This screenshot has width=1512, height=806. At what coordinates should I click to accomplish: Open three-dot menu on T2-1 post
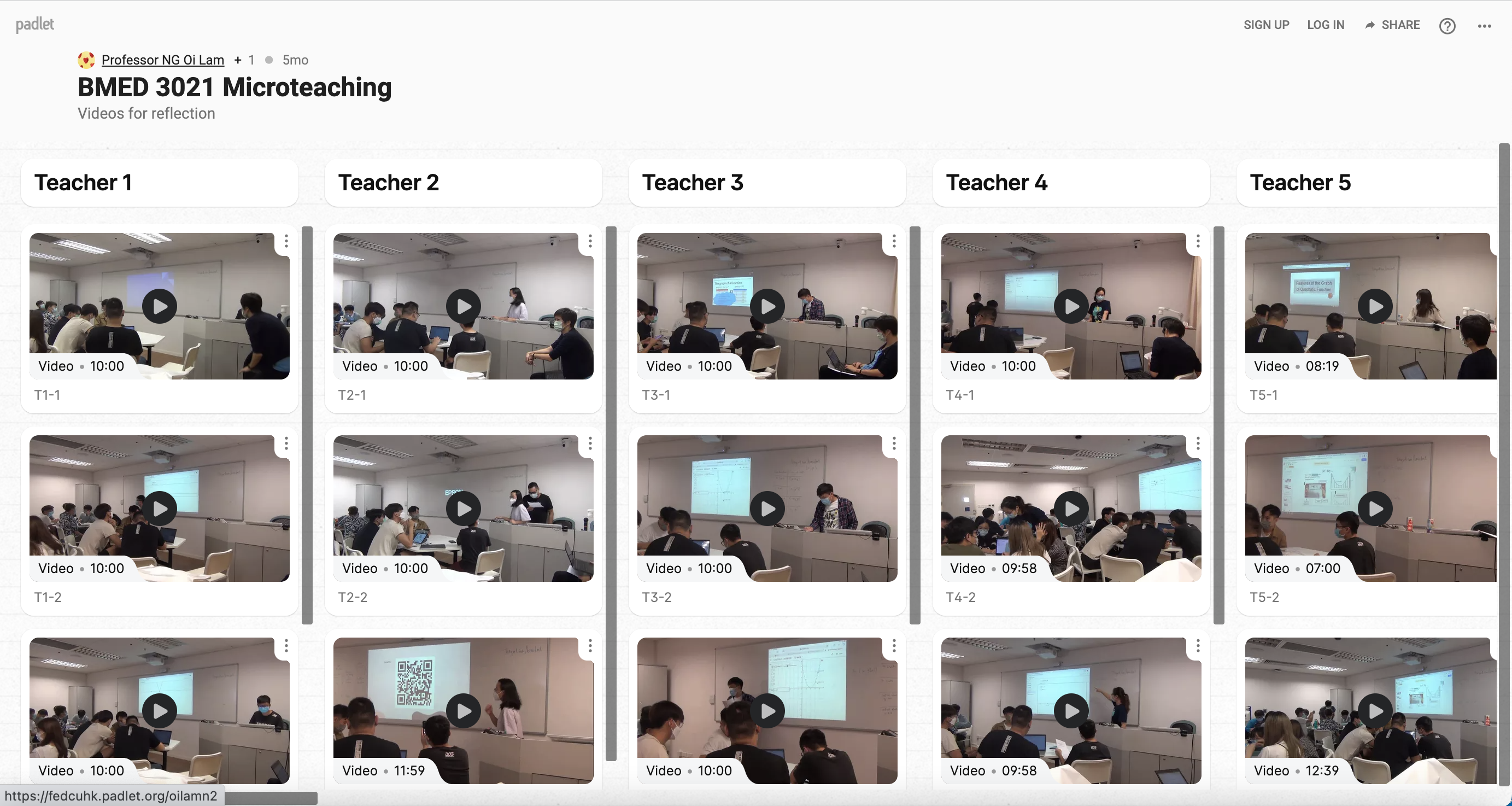[590, 241]
